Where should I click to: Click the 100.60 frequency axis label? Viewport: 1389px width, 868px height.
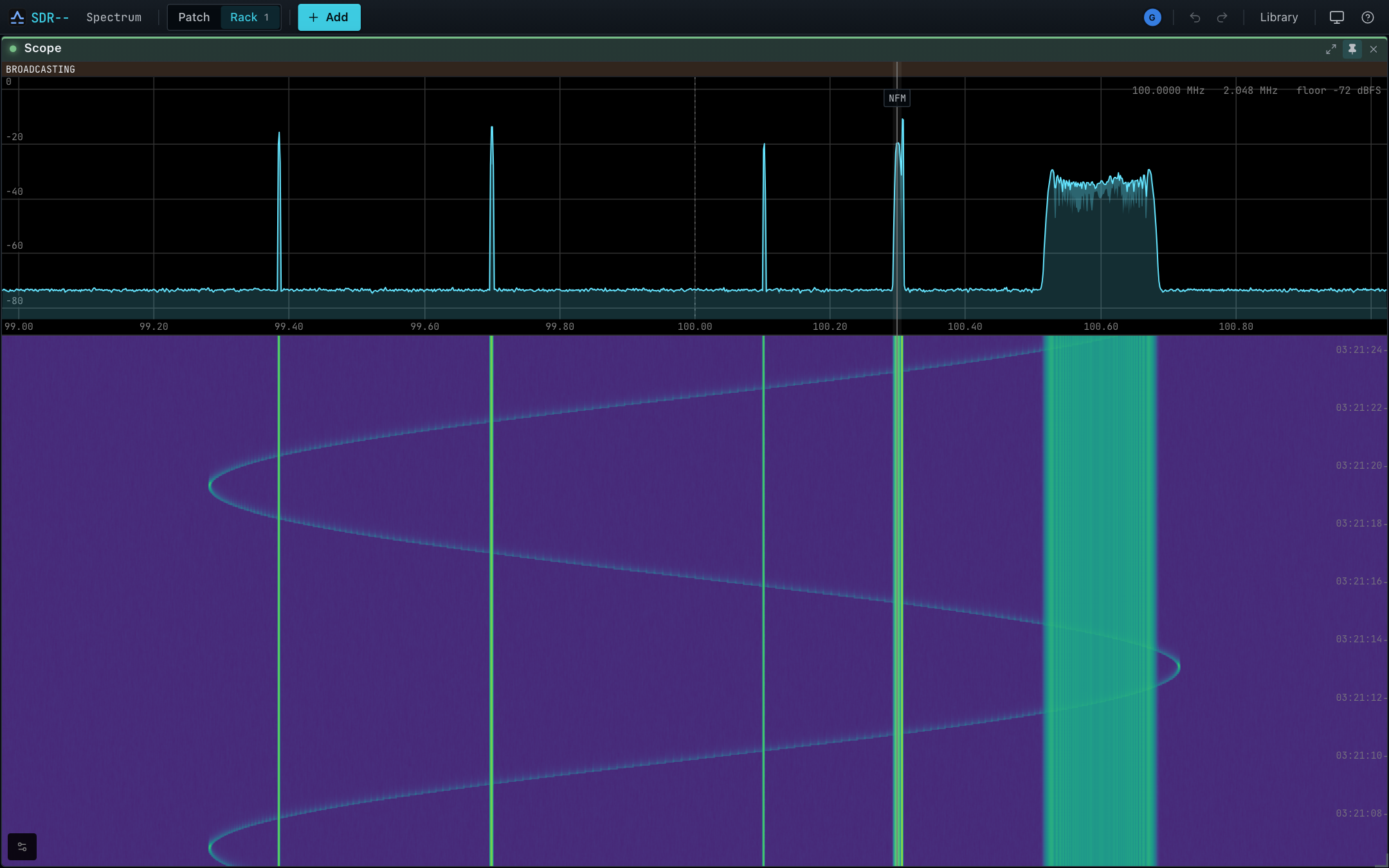[1101, 327]
